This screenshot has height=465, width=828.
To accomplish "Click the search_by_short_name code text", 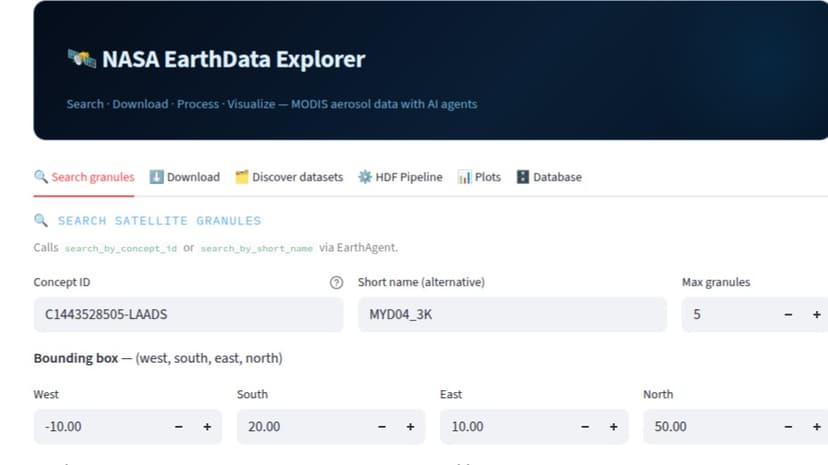I will [x=257, y=248].
